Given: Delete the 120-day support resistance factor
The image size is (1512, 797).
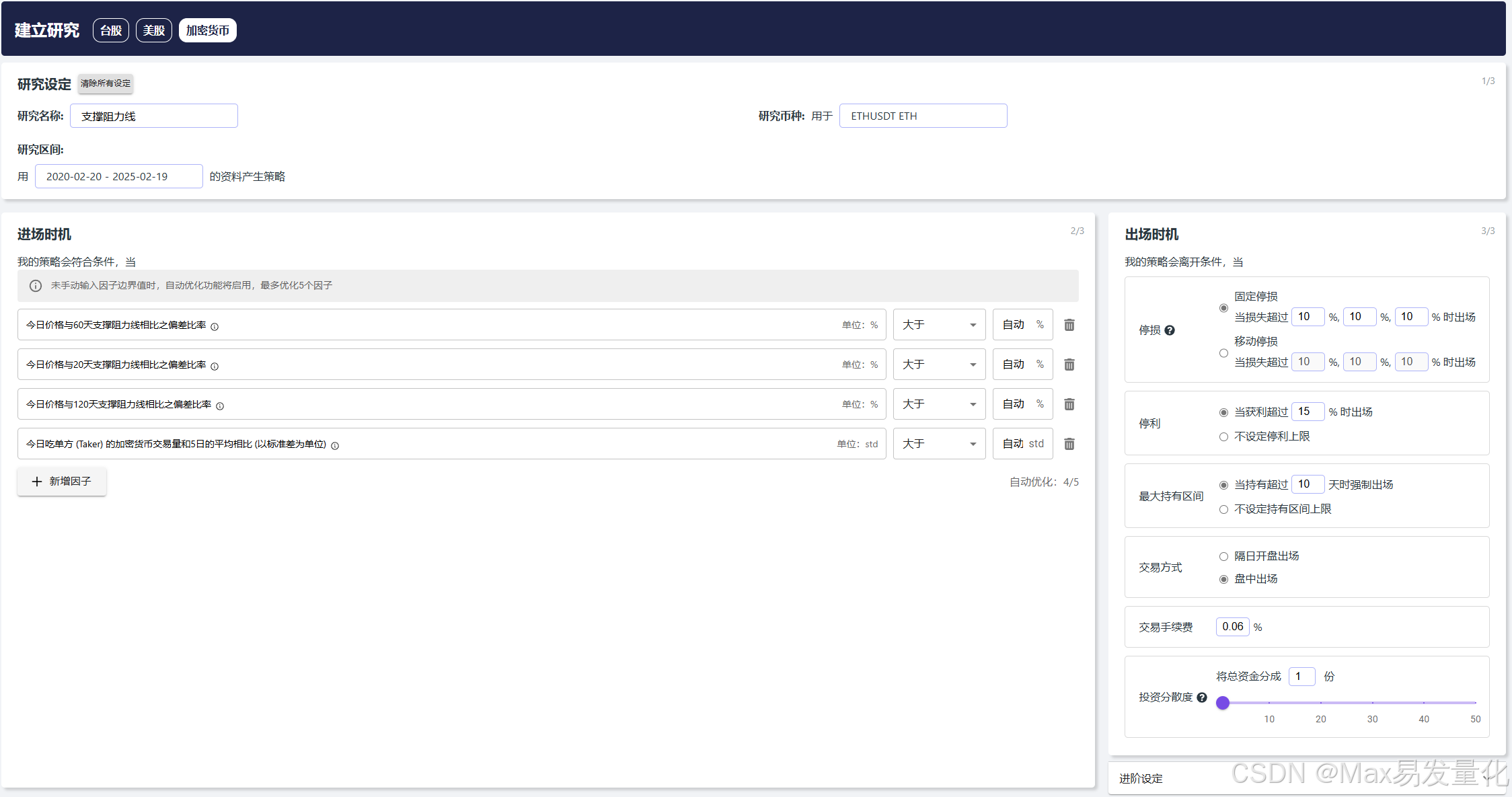Looking at the screenshot, I should coord(1069,404).
